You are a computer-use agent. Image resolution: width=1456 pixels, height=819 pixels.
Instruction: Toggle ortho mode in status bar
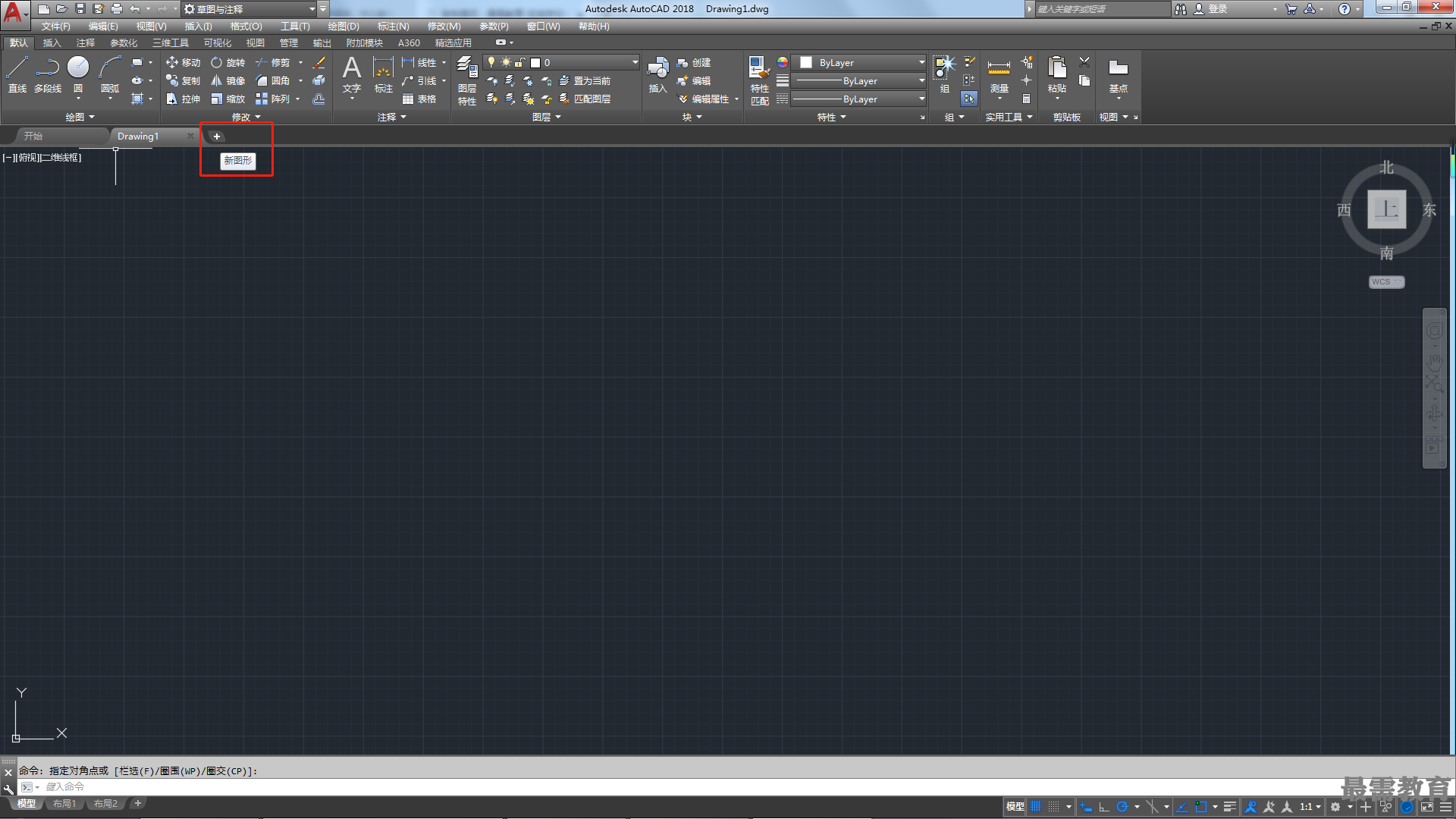coord(1104,807)
